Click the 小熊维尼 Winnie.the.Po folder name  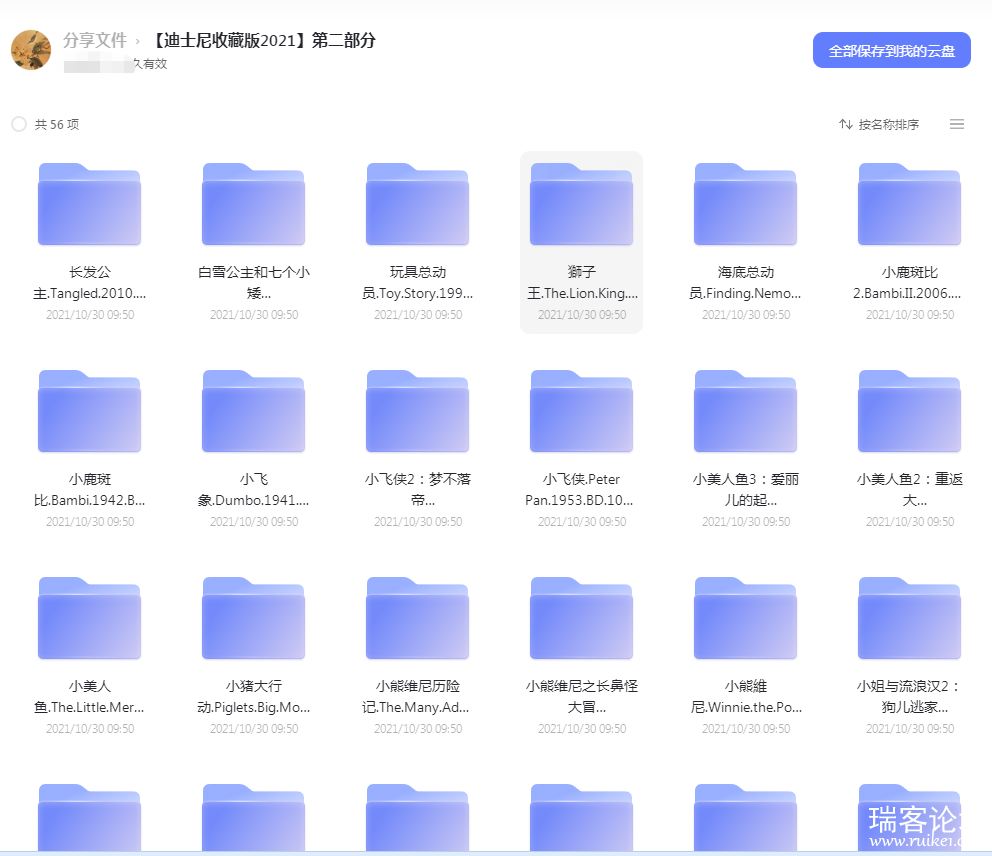tap(746, 697)
